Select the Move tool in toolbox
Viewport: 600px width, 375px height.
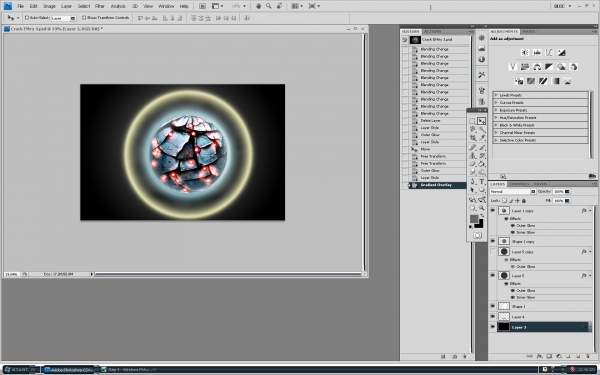click(x=481, y=121)
